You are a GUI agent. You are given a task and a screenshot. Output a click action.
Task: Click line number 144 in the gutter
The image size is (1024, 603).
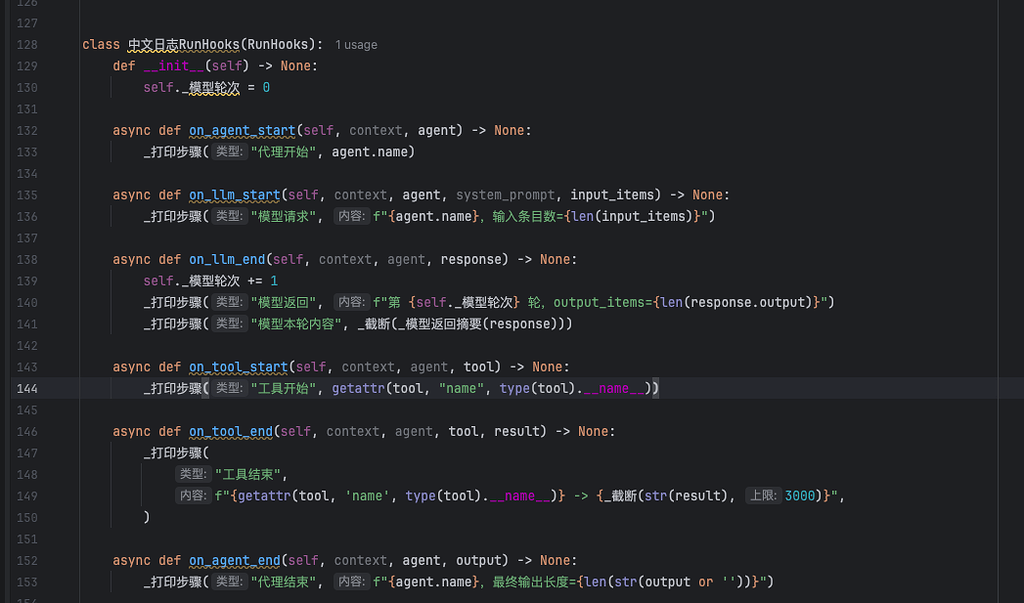[27, 389]
